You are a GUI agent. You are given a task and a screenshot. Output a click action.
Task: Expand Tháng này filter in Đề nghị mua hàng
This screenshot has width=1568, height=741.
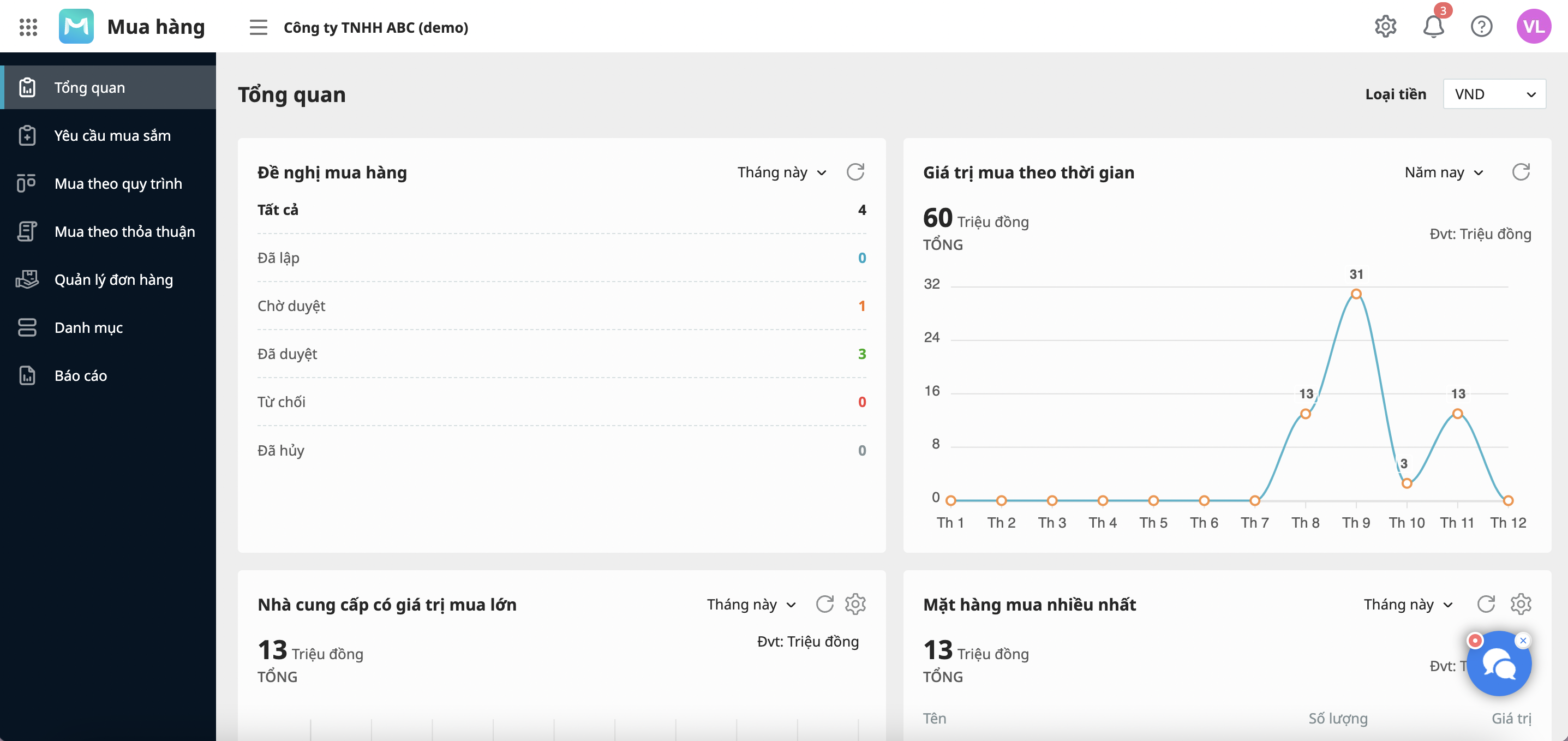tap(782, 172)
